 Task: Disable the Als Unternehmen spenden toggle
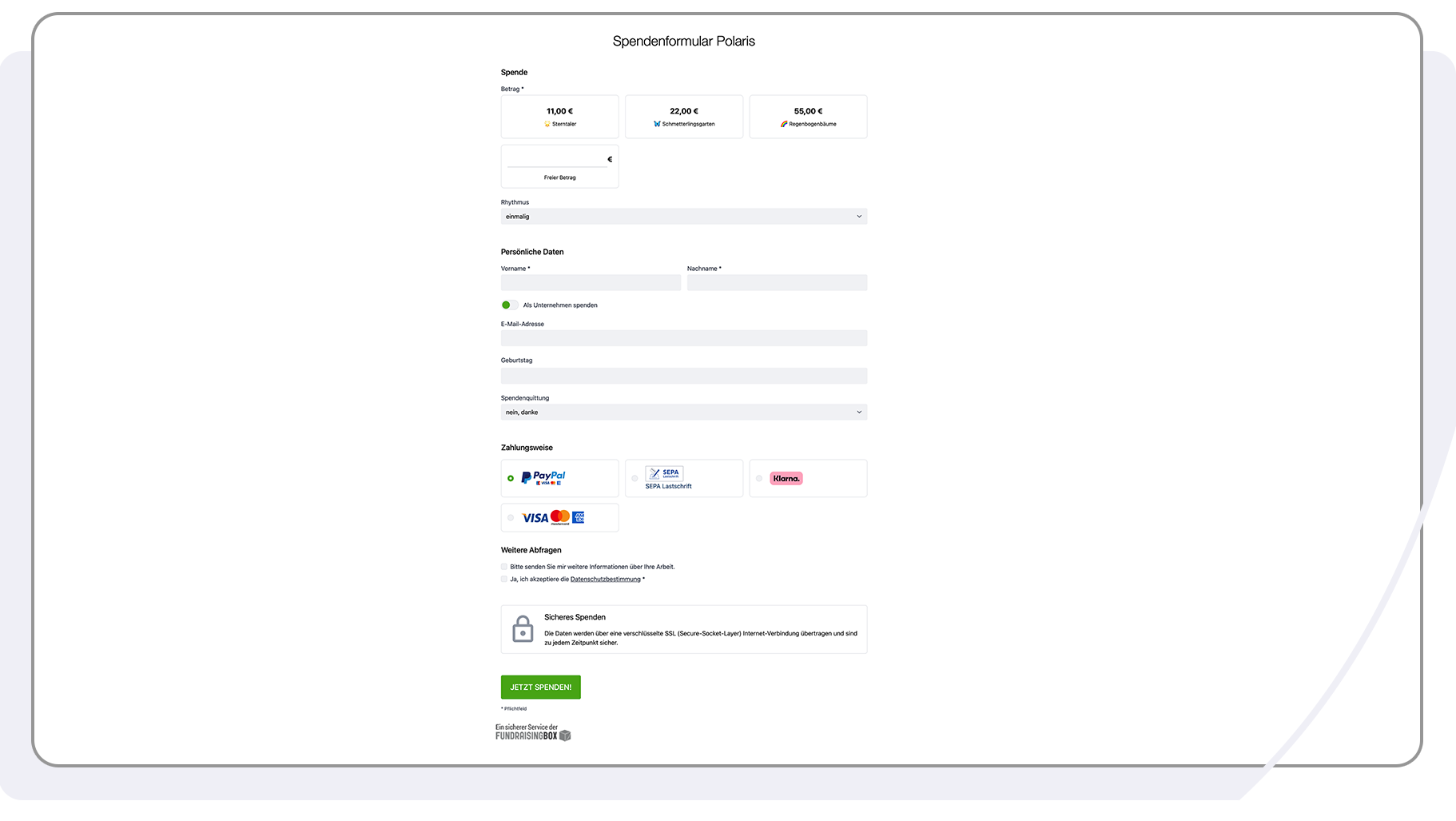click(x=510, y=305)
